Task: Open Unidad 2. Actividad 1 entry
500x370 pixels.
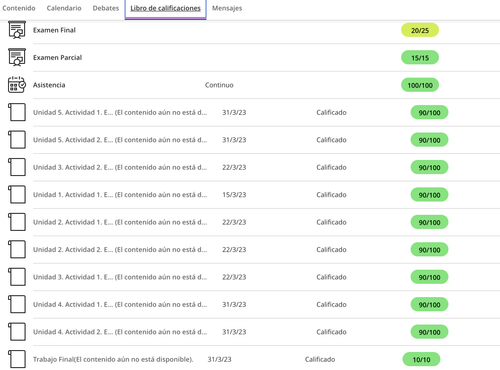Action: point(120,222)
